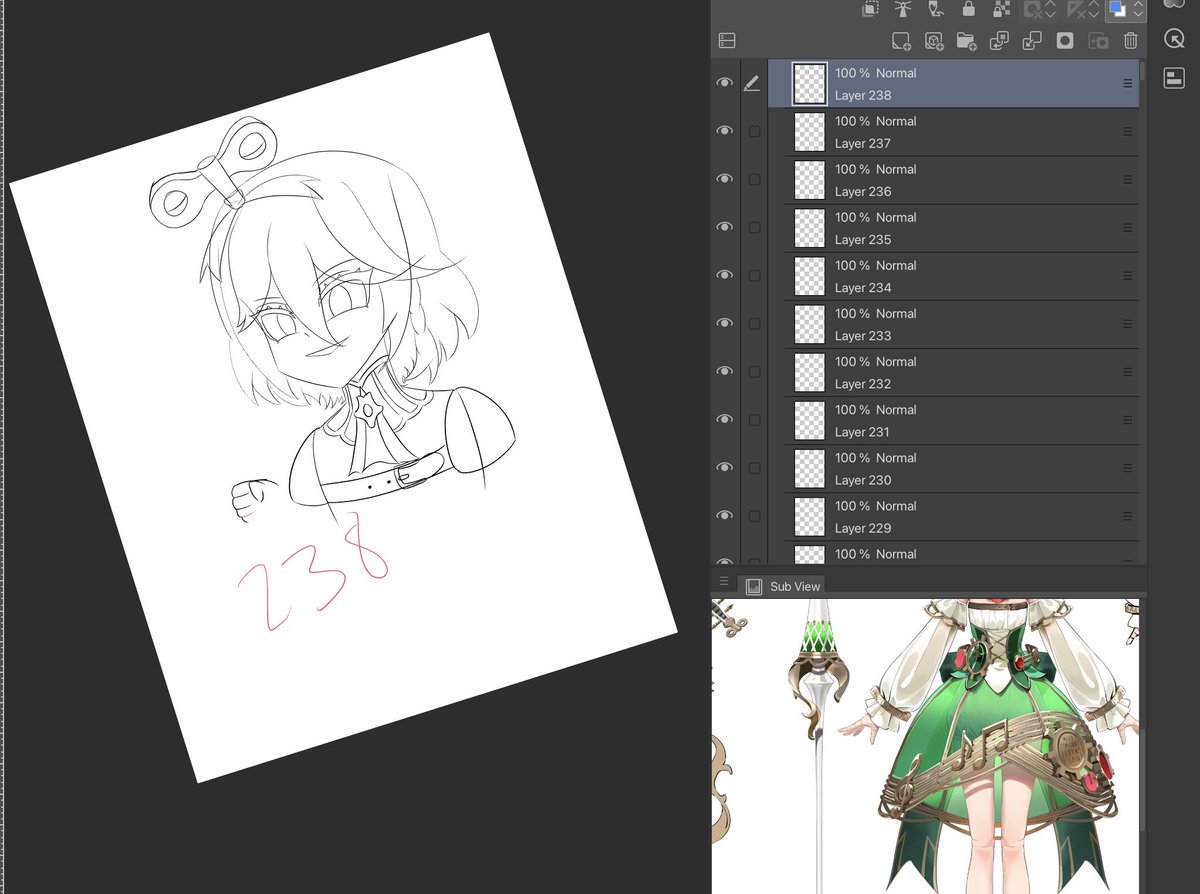
Task: Open ruler range up-down arrows
Action: pyautogui.click(x=1096, y=10)
